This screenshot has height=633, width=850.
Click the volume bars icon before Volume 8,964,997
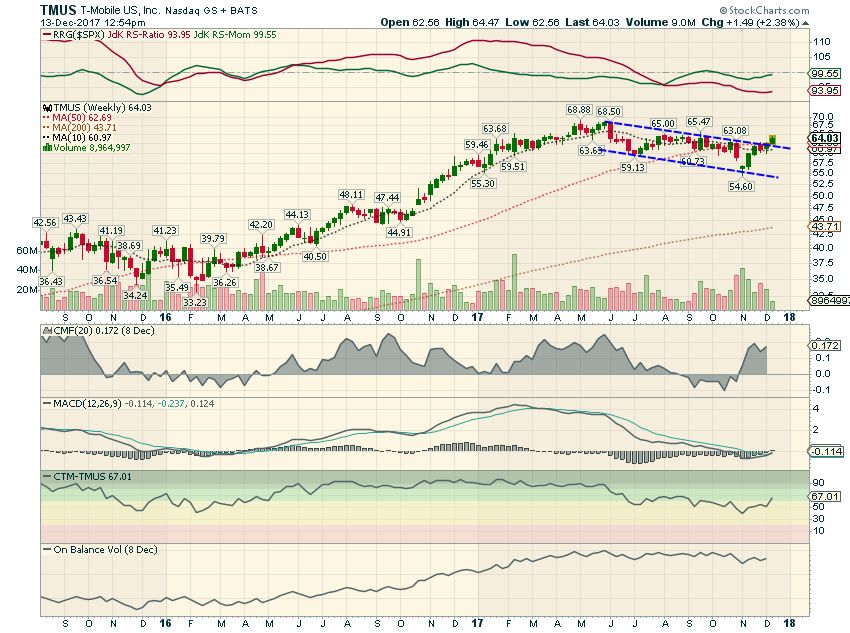47,147
